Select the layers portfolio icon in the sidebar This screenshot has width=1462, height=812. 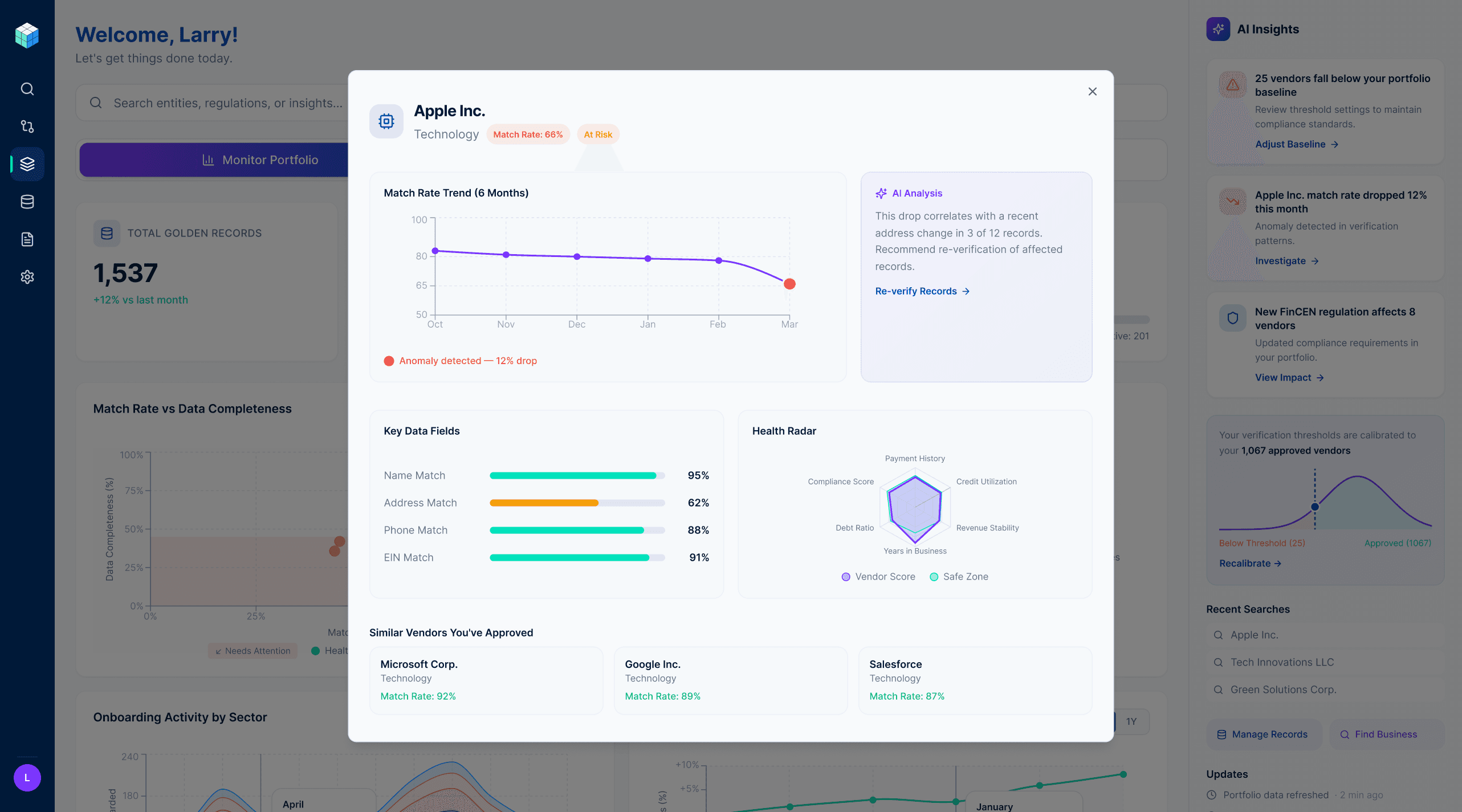(x=27, y=164)
